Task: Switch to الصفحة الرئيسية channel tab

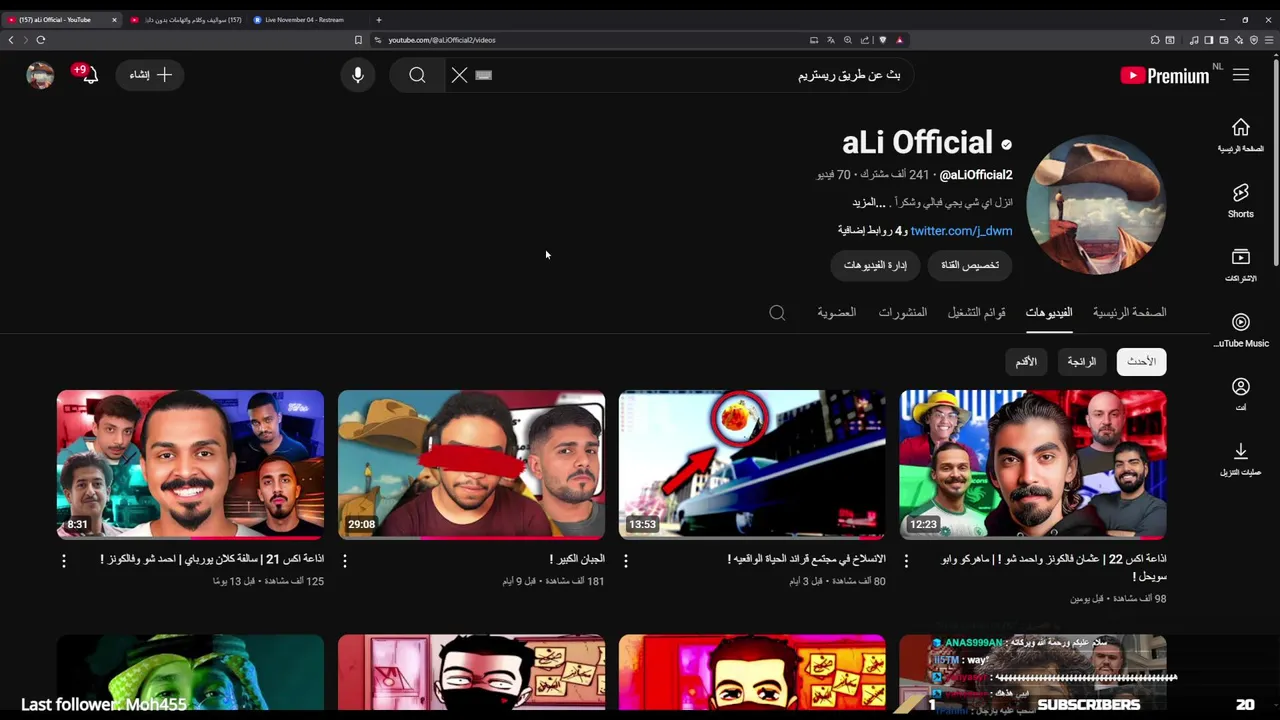Action: pyautogui.click(x=1129, y=312)
